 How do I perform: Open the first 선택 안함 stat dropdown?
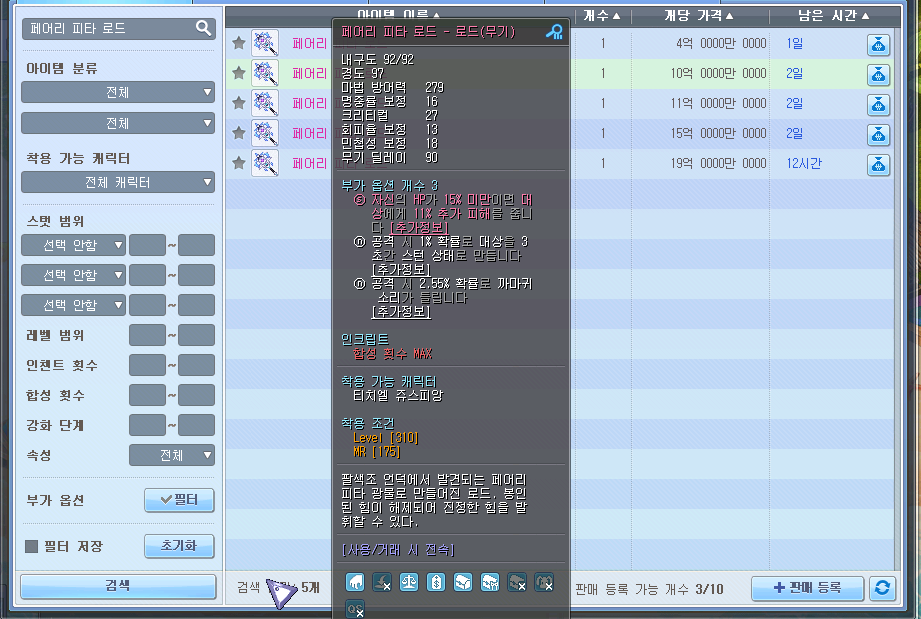(x=73, y=245)
